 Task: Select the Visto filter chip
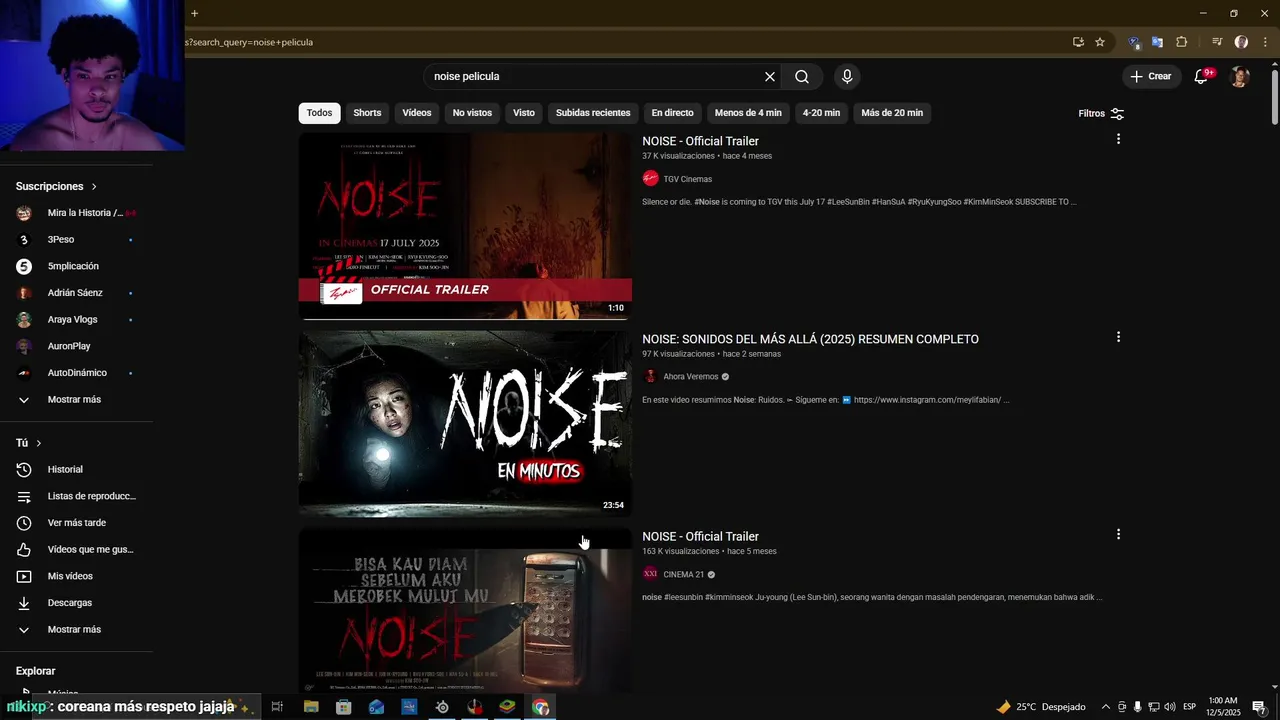tap(524, 113)
